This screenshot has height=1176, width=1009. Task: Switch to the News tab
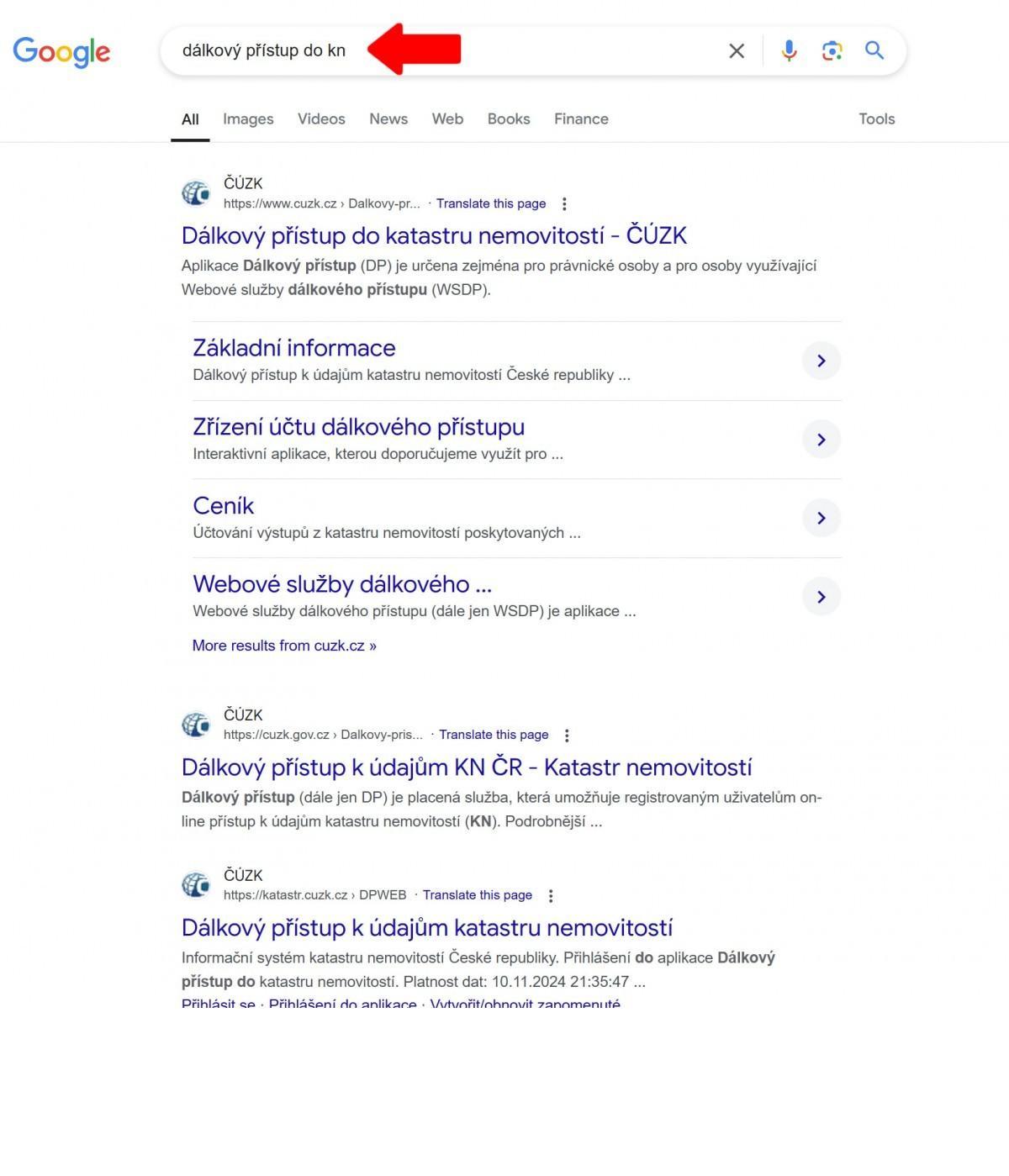click(388, 119)
